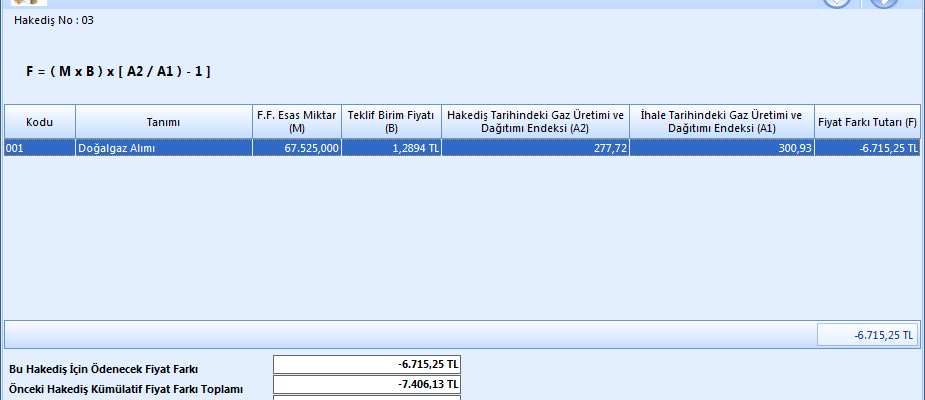
Task: Click the application icon in the top-left corner
Action: (x=29, y=3)
